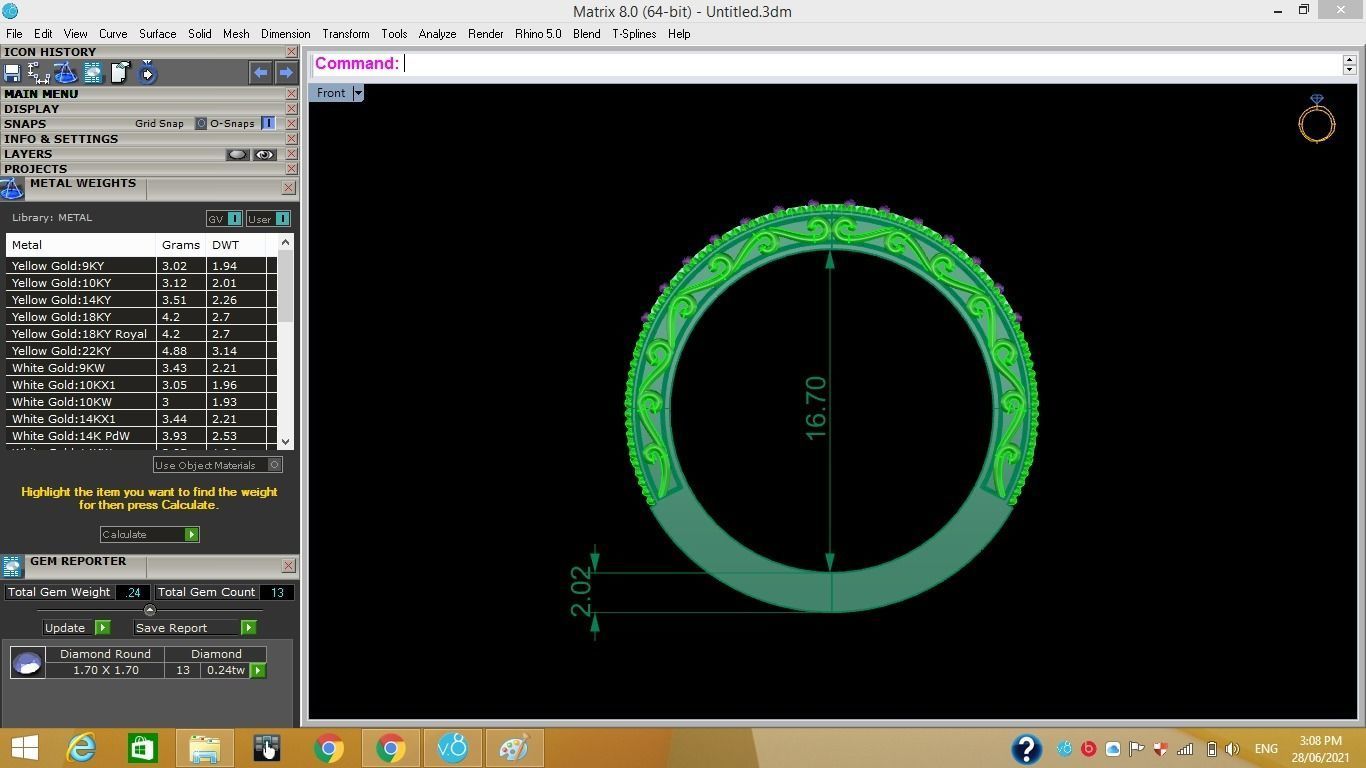This screenshot has height=768, width=1366.
Task: Open the Dimension tool from Icon History
Action: (x=39, y=73)
